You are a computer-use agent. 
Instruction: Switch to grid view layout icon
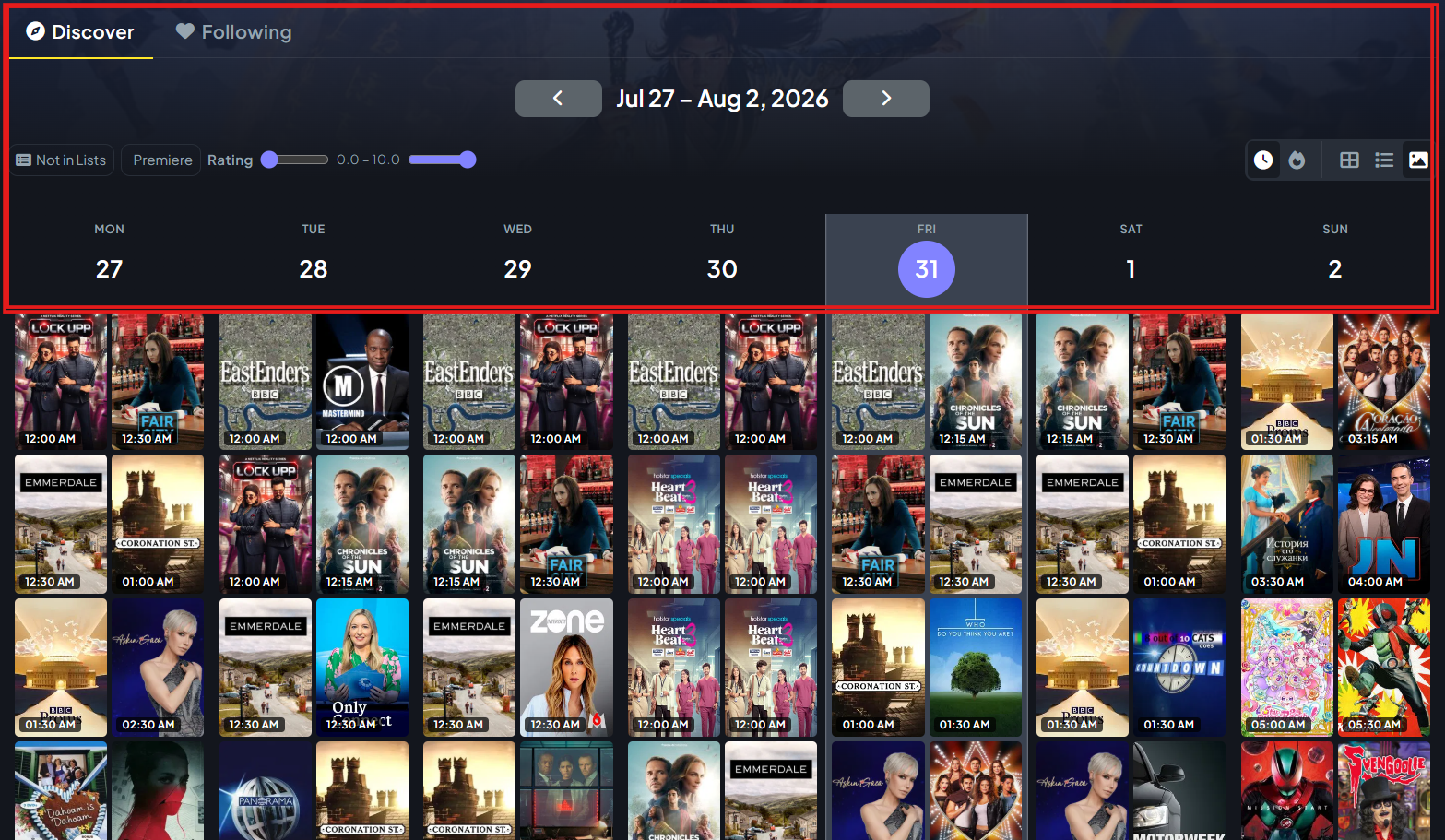point(1349,160)
